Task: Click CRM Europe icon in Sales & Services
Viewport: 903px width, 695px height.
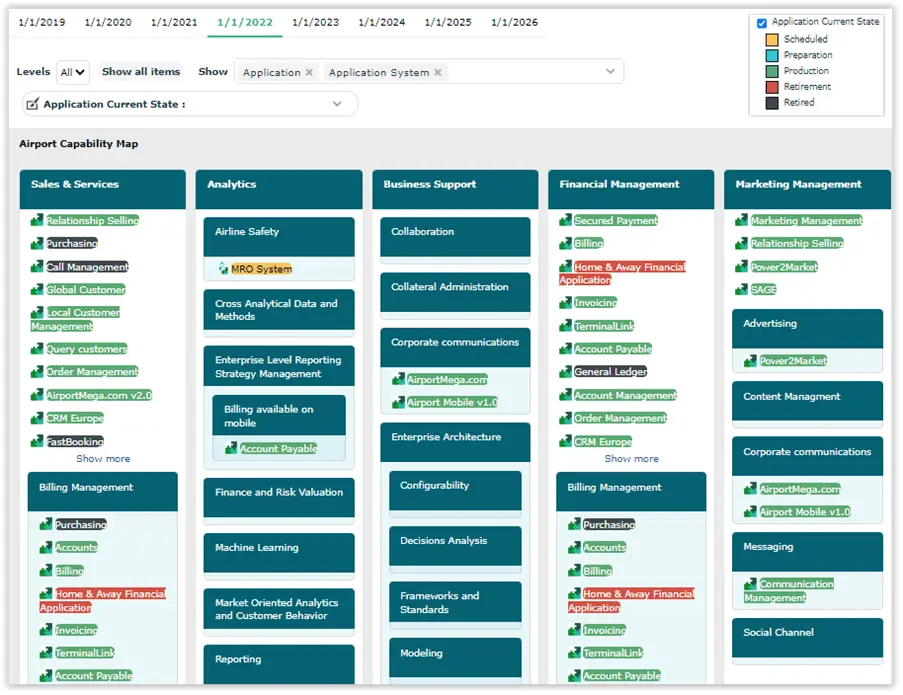Action: [x=37, y=418]
